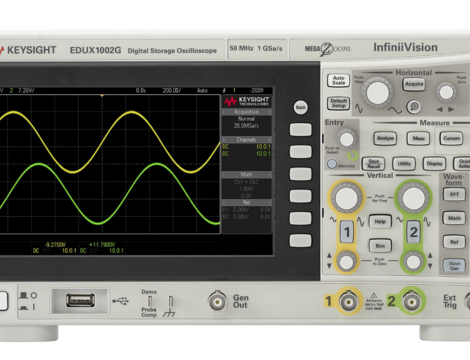Click the 'Ch1 + Ch2' math readout

(x=246, y=182)
